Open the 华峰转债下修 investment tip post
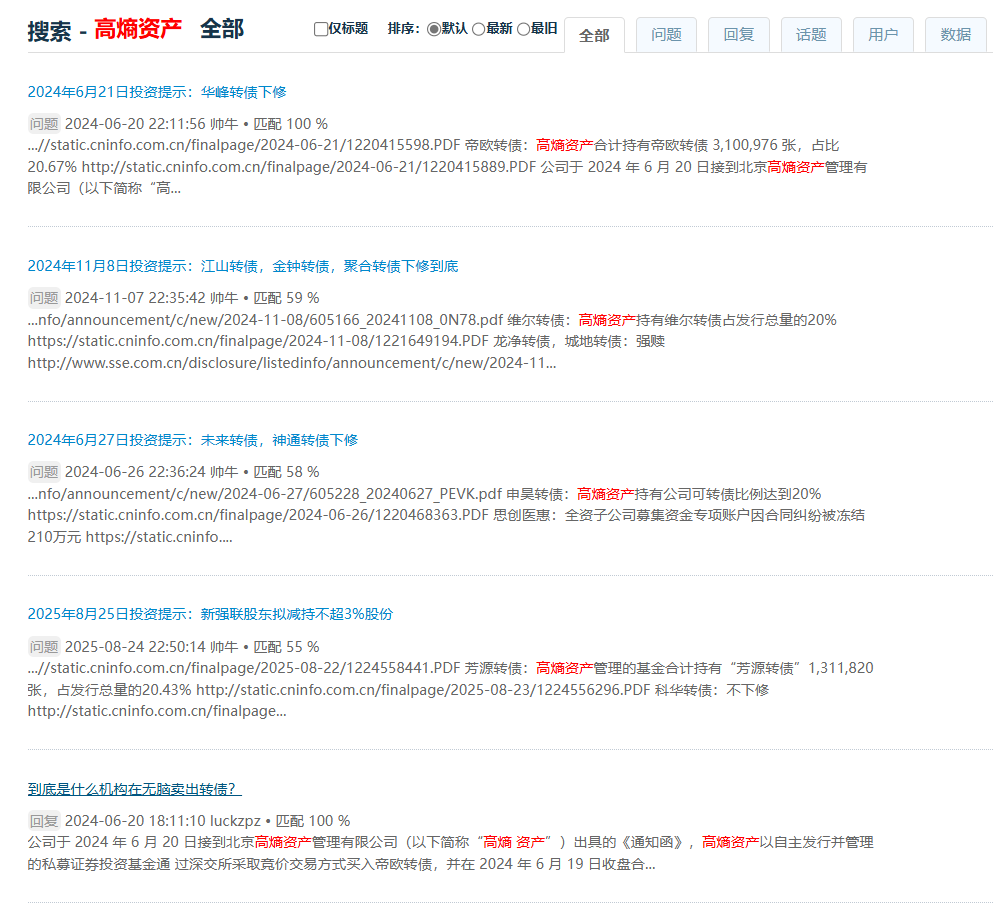The width and height of the screenshot is (1006, 918). coord(157,92)
